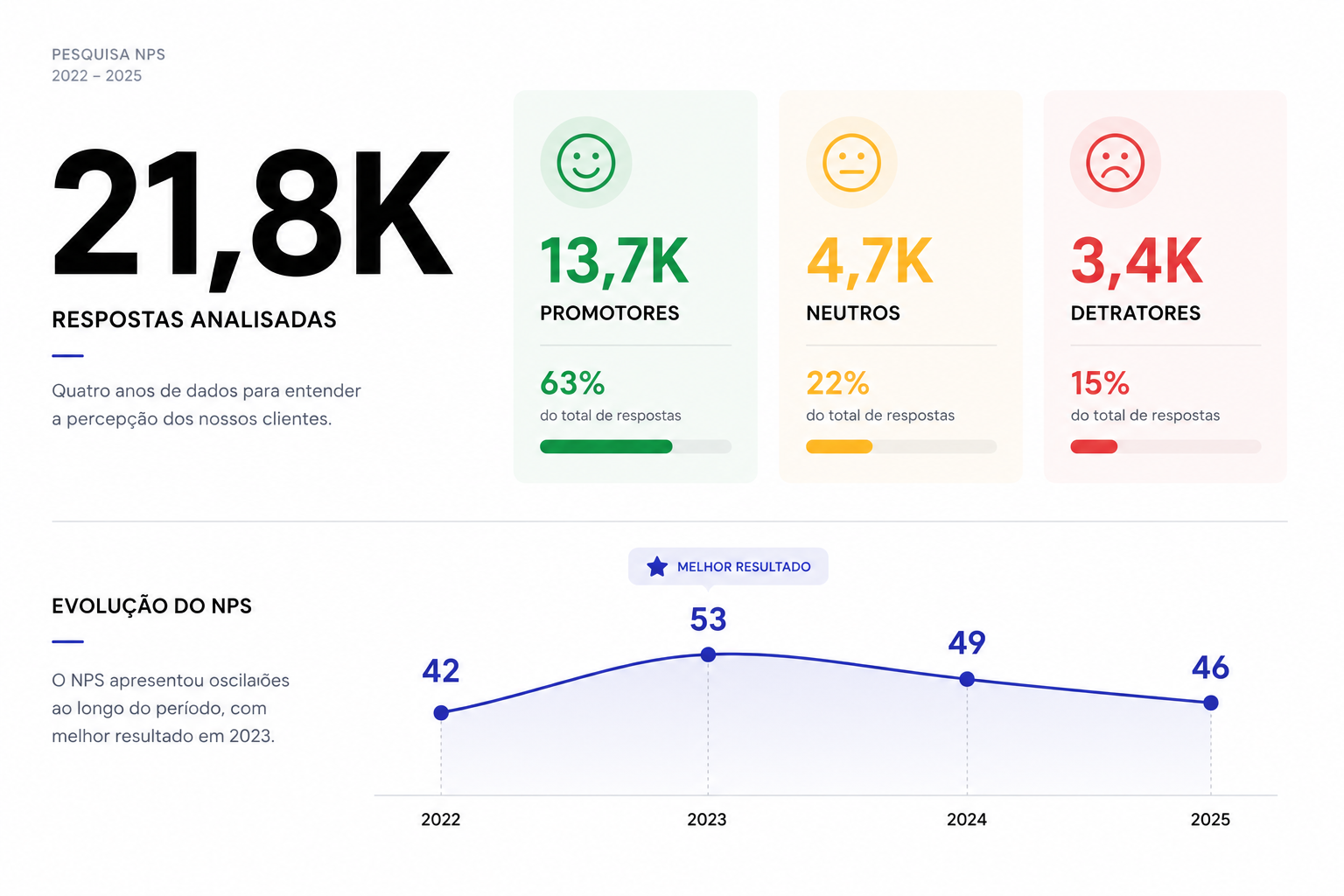Click the 2025 axis label
This screenshot has width=1344, height=896.
(1211, 820)
